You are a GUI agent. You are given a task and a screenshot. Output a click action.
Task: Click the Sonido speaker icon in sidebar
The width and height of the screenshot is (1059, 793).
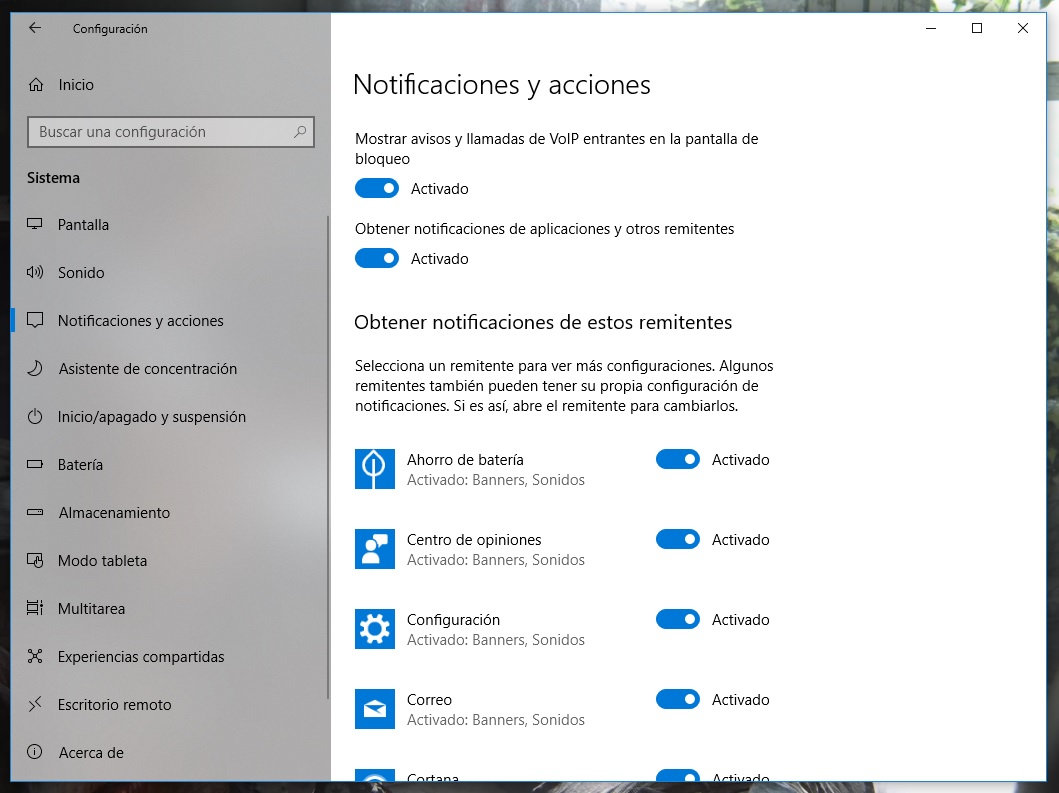point(35,273)
